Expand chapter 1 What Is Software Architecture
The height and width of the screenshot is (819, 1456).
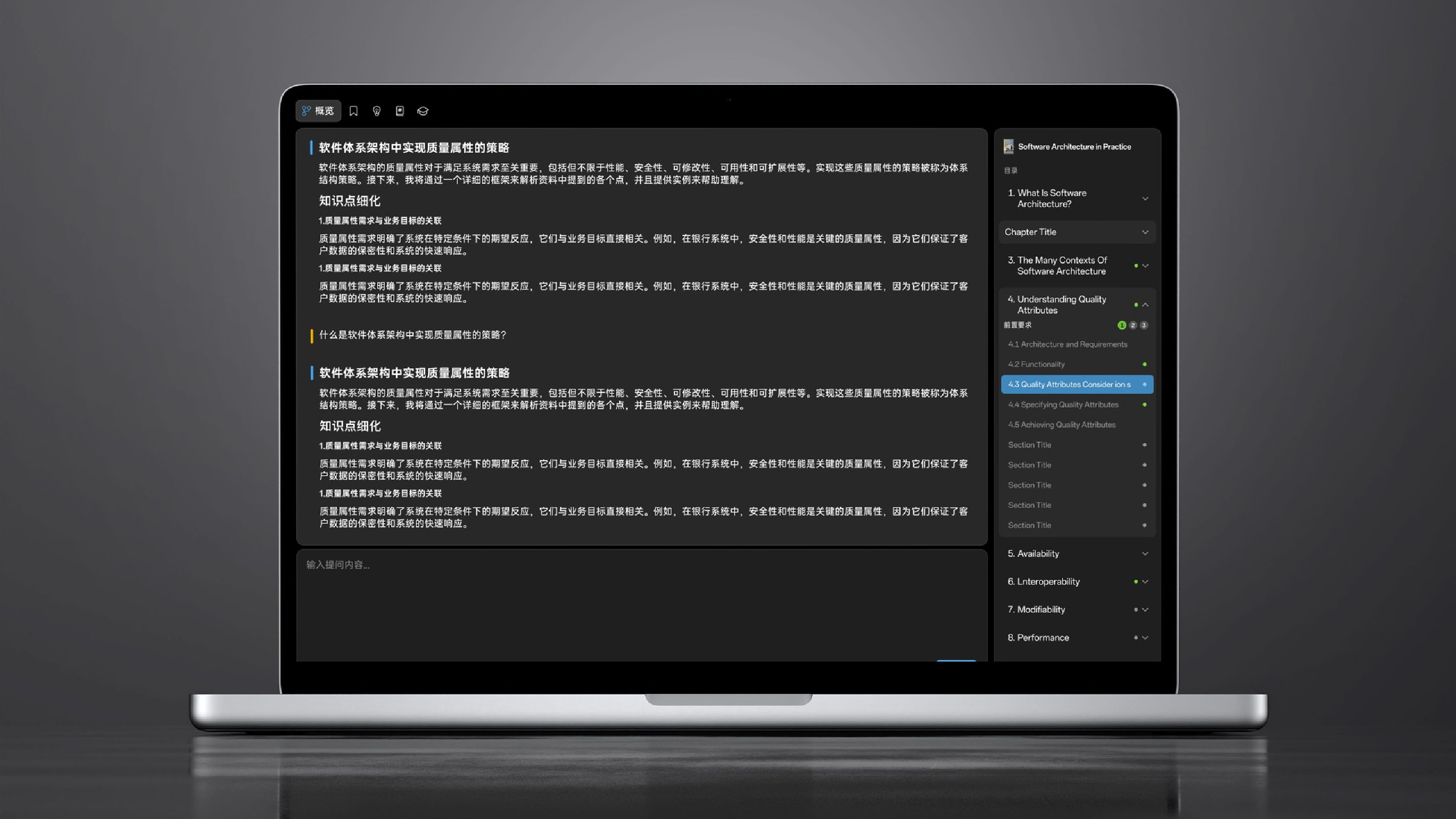click(1145, 198)
